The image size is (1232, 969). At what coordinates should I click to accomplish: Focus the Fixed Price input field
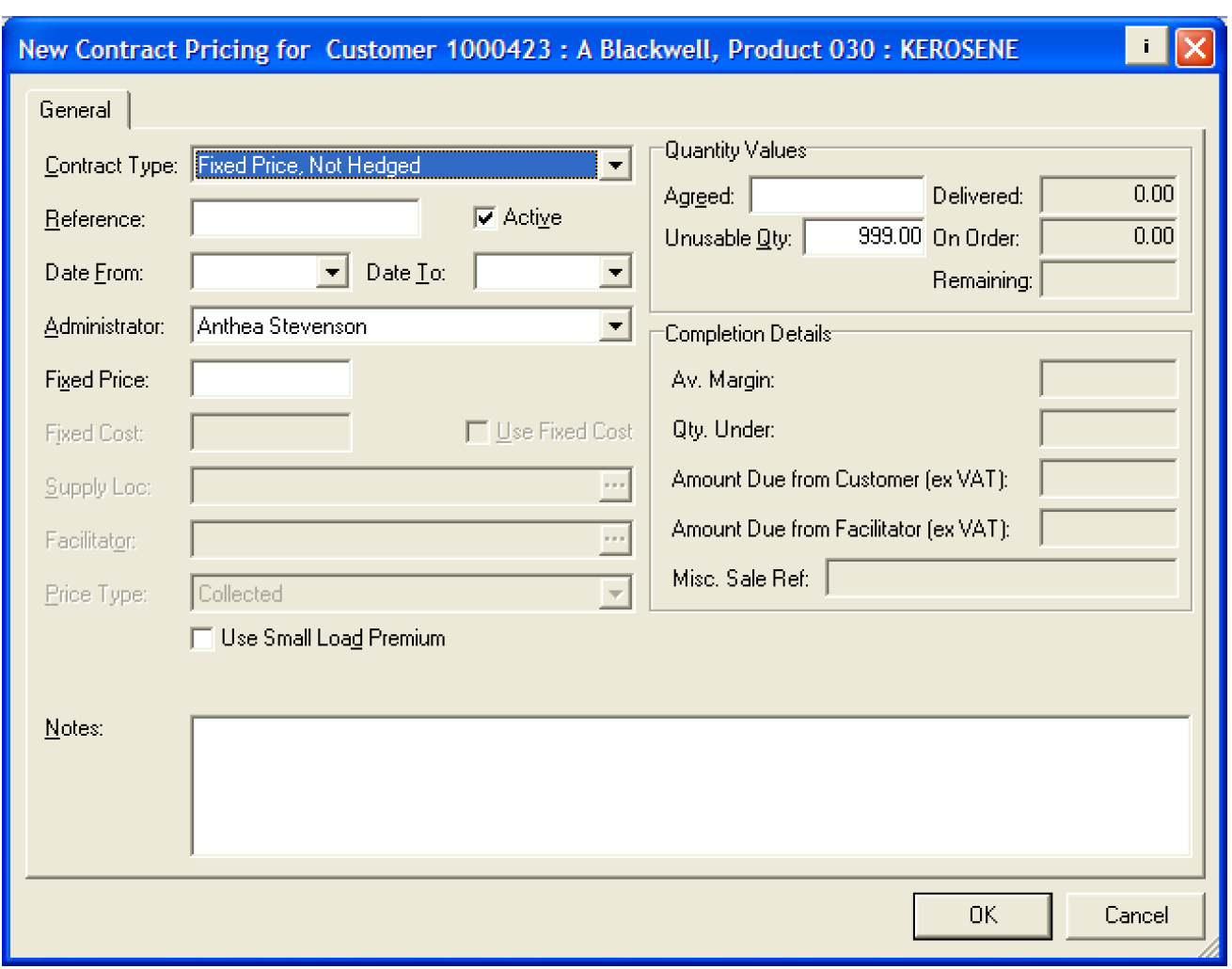pyautogui.click(x=271, y=380)
